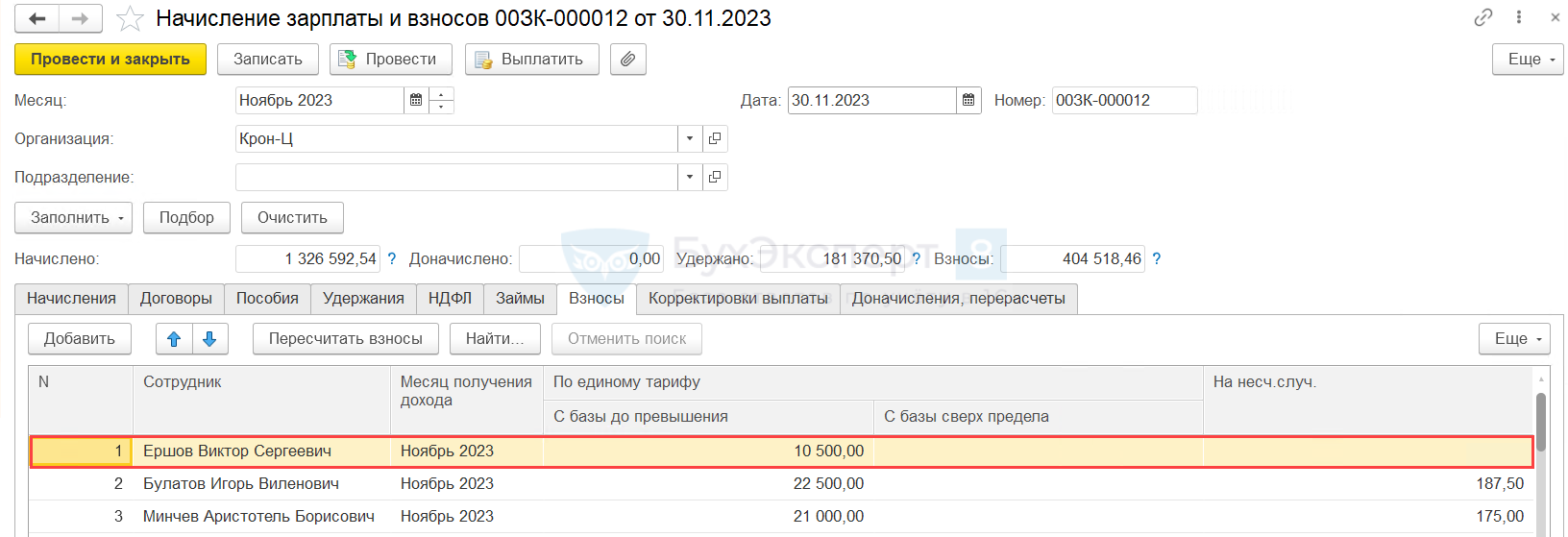
Task: Click the Доначислено field 0,00
Action: (x=591, y=258)
